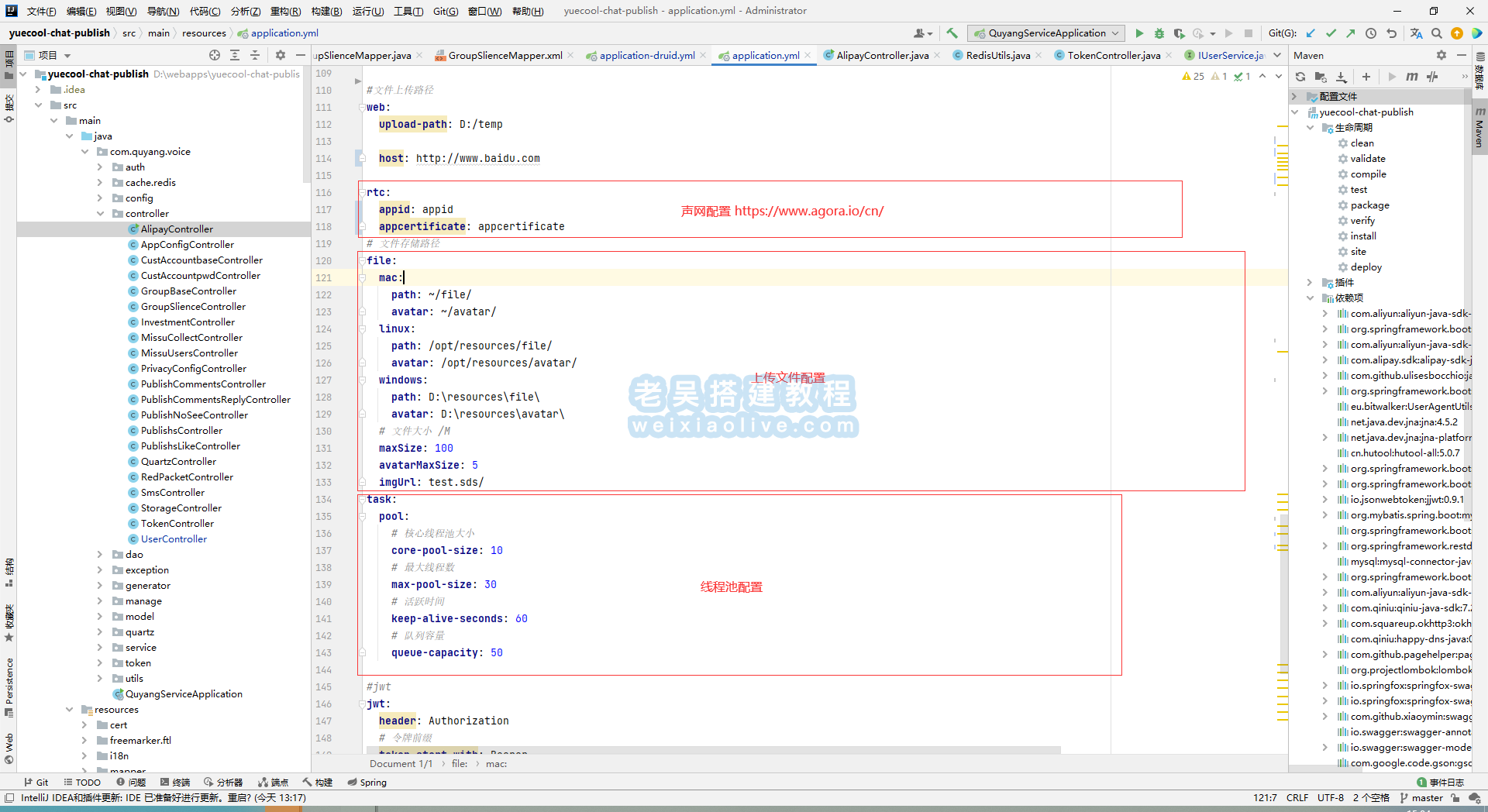Screen dimensions: 1488x812
Task: Open the run configuration dropdown
Action: (1046, 33)
